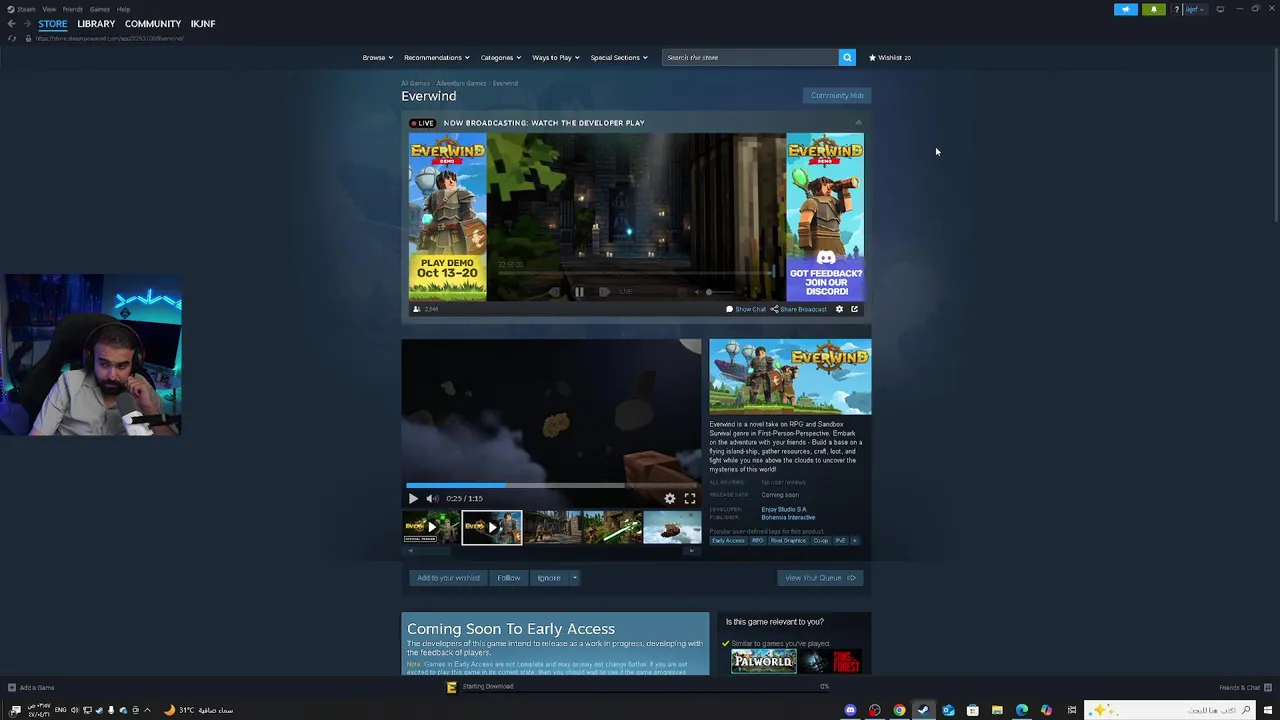Mute the trailer with the speaker icon
Image resolution: width=1280 pixels, height=720 pixels.
tap(432, 498)
